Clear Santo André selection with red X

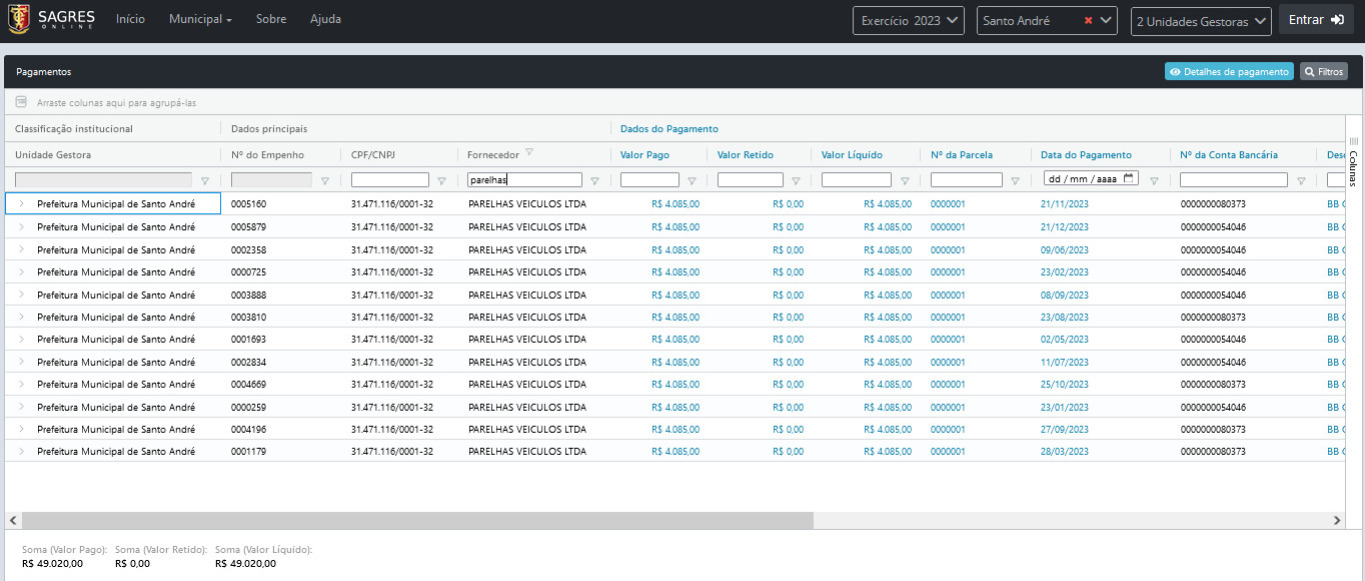click(x=1088, y=21)
